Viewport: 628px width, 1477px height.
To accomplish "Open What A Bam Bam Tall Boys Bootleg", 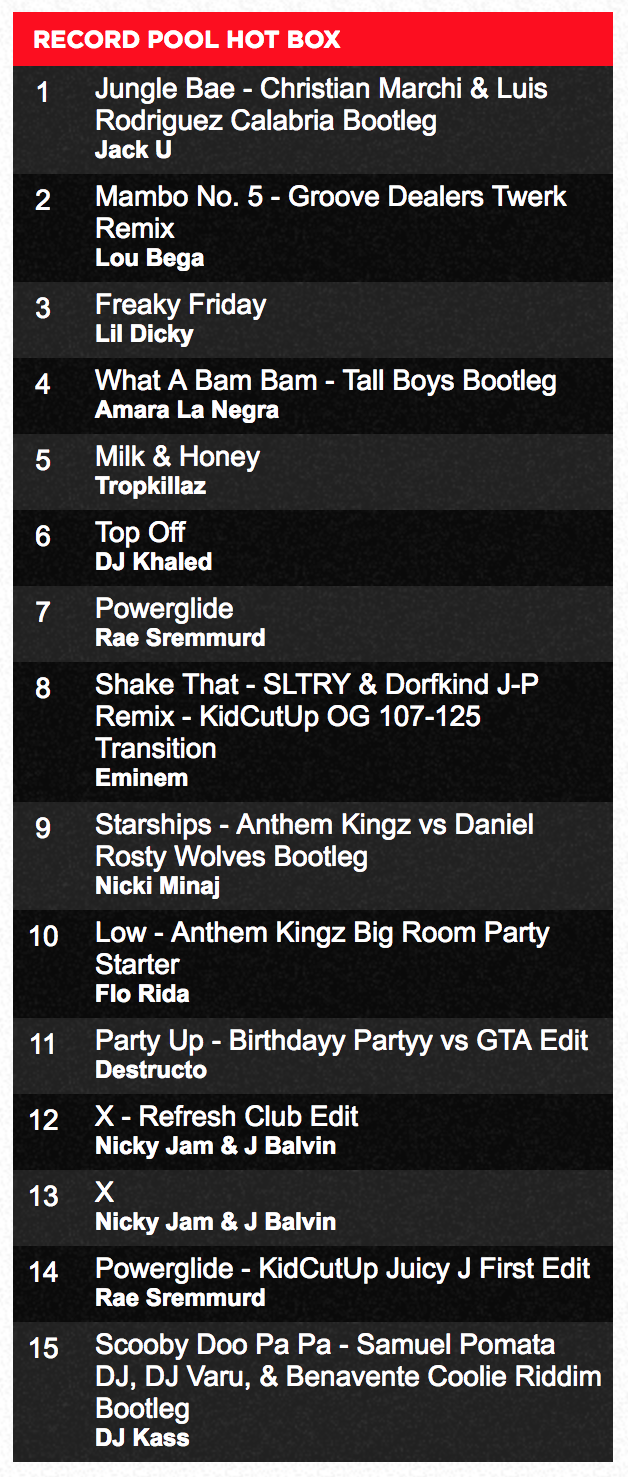I will click(x=326, y=381).
